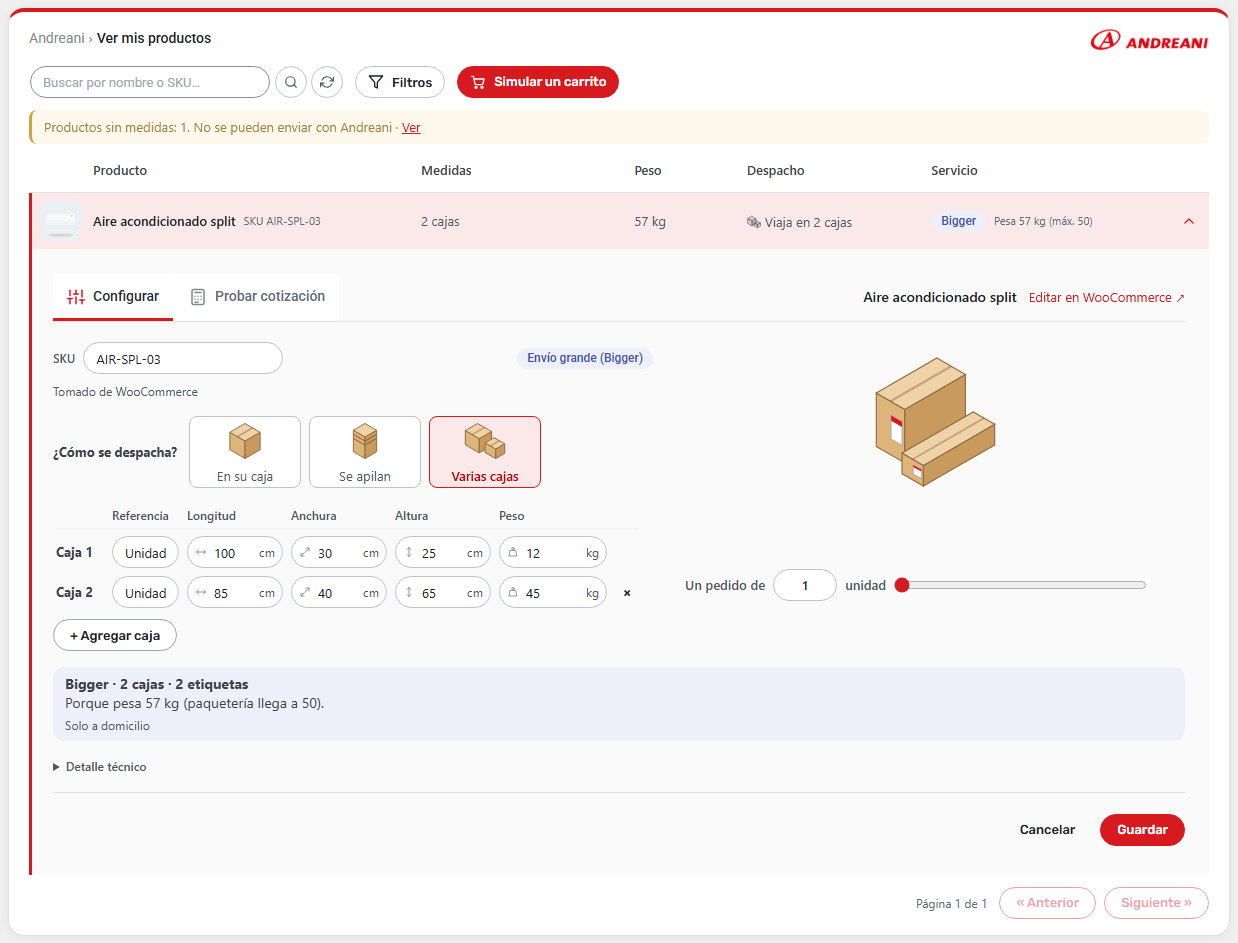Select Varias cajas dispatch option
This screenshot has height=943, width=1238.
pyautogui.click(x=485, y=452)
